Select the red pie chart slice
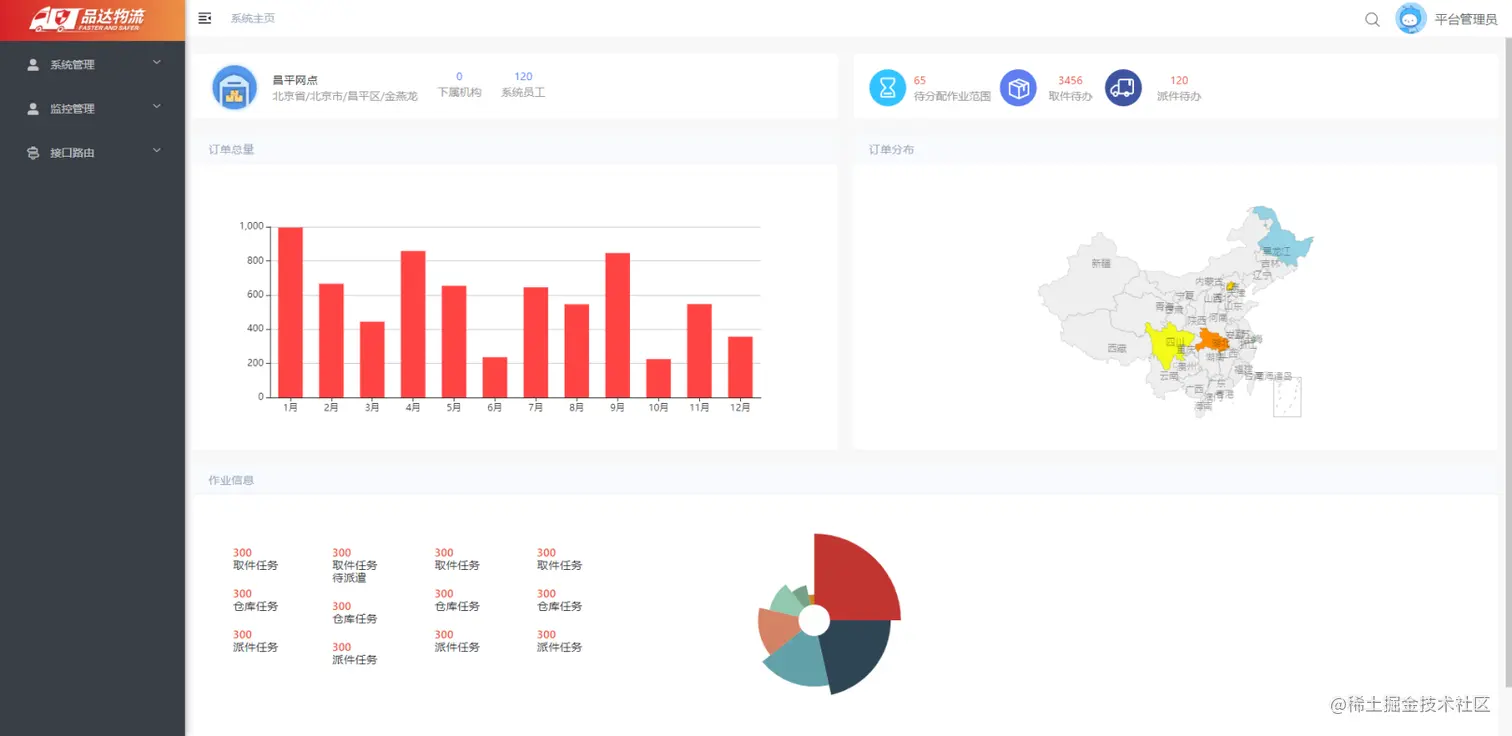The width and height of the screenshot is (1512, 736). tap(855, 580)
